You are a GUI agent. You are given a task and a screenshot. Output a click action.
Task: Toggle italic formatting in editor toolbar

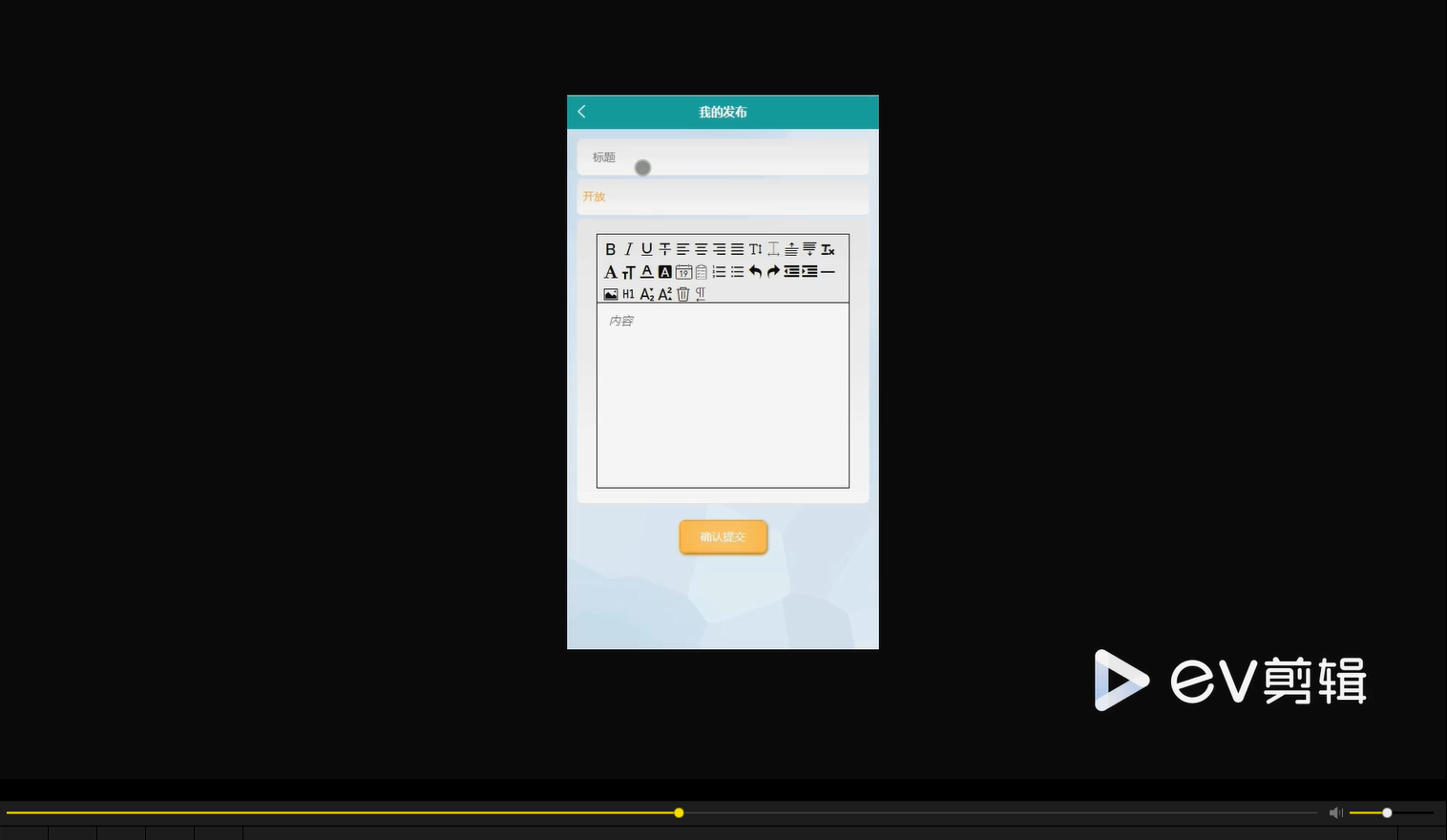pos(629,249)
